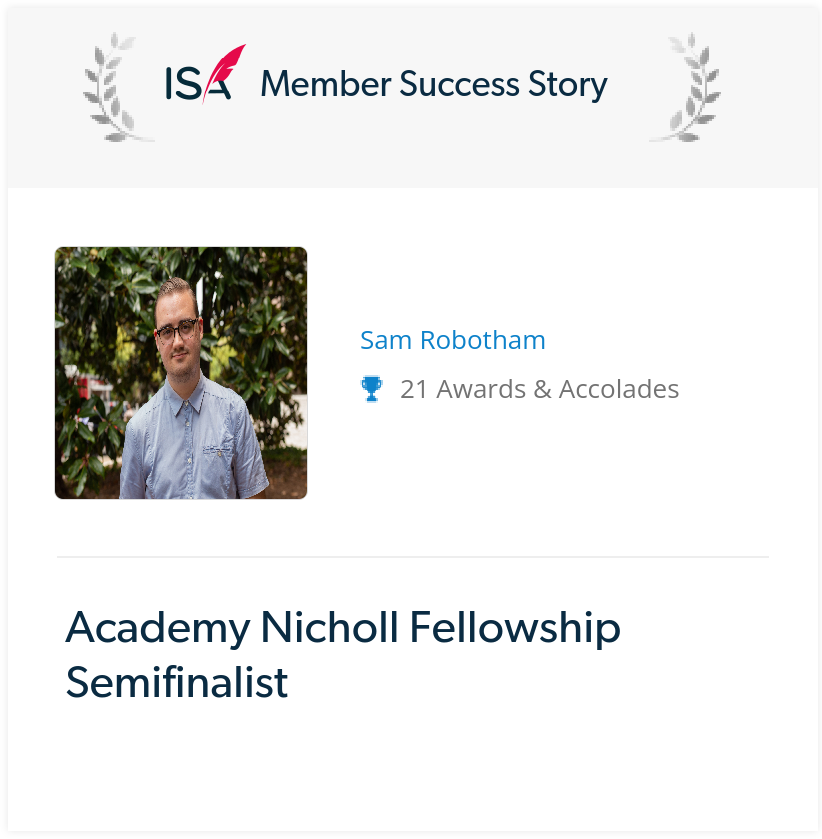Click the word Academy in the title
Viewport: 822px width, 839px height.
[x=158, y=628]
